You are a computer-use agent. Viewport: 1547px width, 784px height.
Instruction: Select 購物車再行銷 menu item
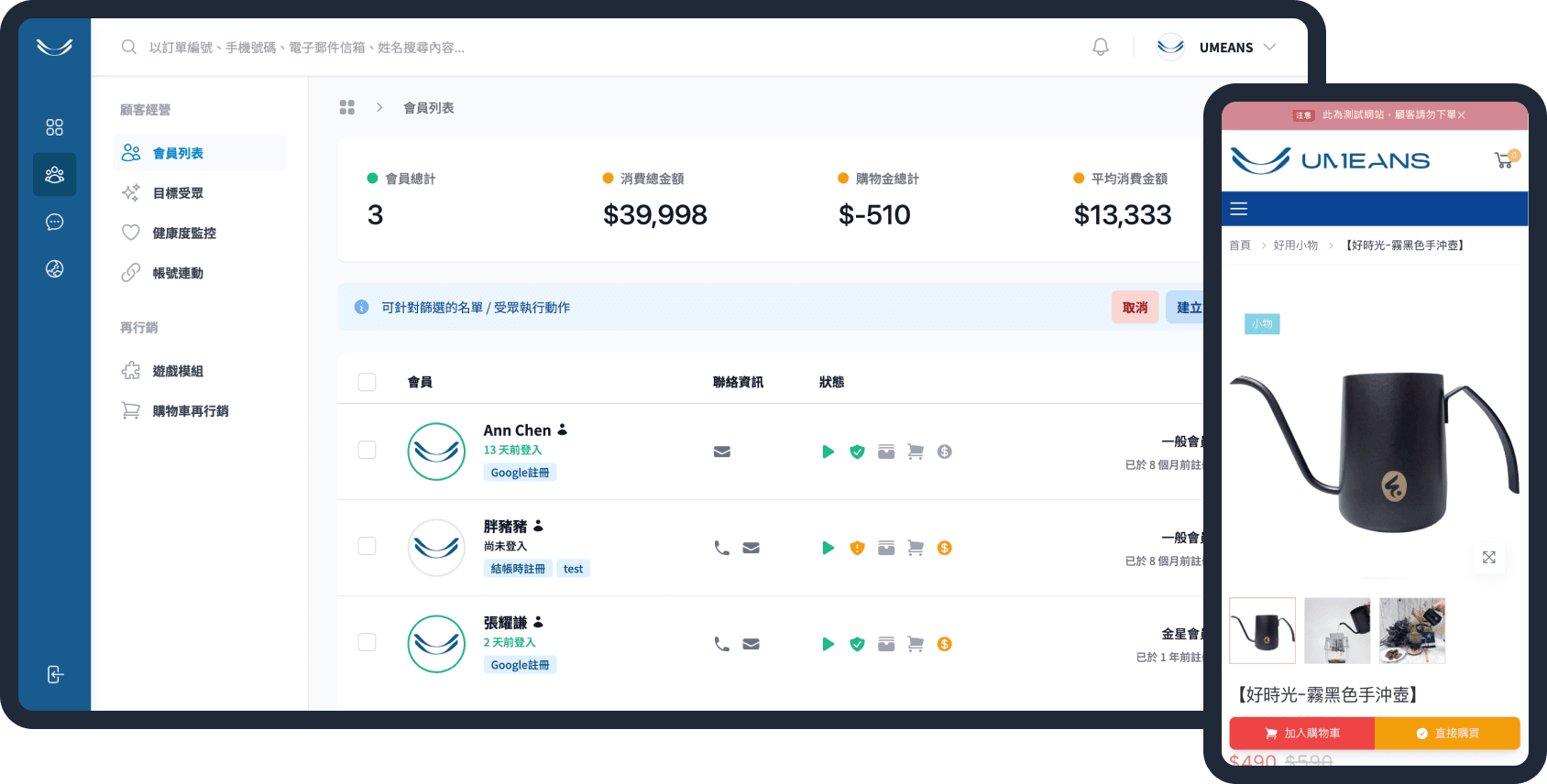tap(190, 411)
